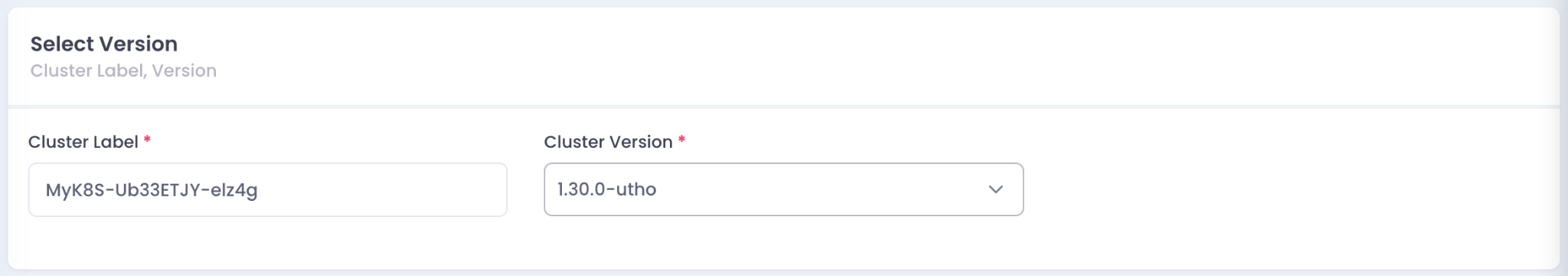Click the empty right portion of Cluster Label input
The width and height of the screenshot is (1568, 276).
[x=383, y=189]
